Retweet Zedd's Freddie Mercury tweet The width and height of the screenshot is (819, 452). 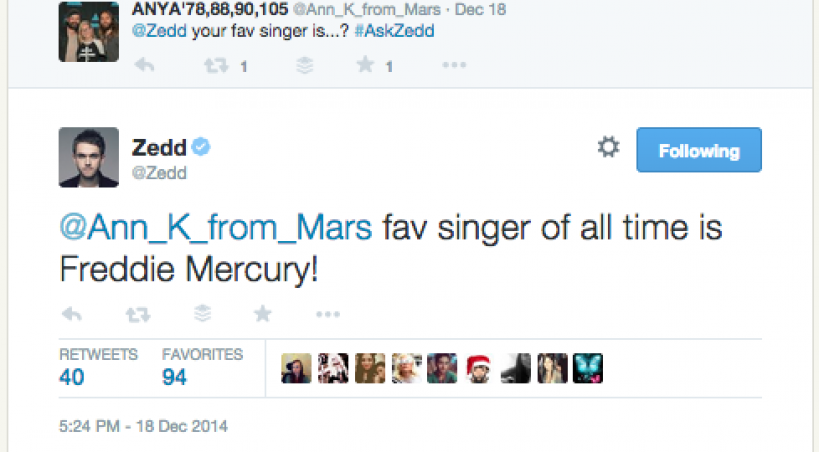pyautogui.click(x=135, y=314)
